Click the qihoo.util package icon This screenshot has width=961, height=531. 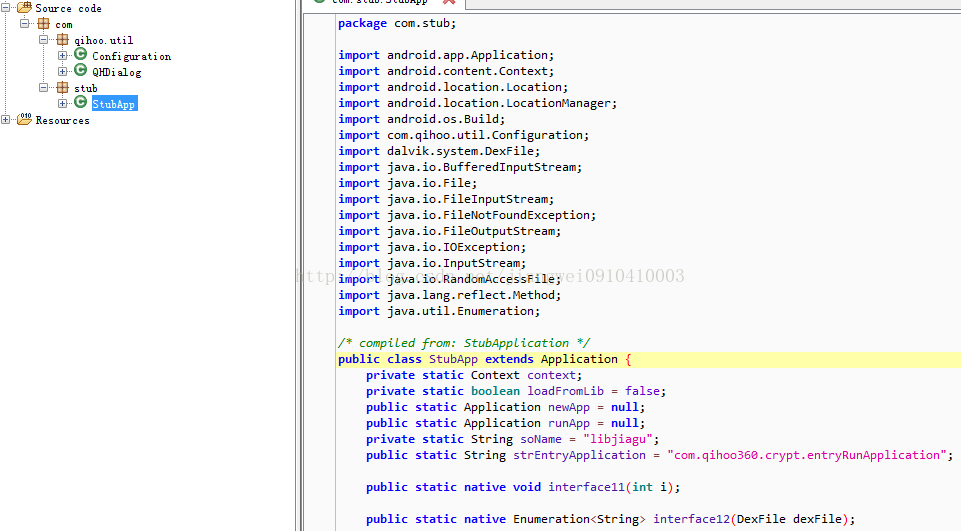63,40
